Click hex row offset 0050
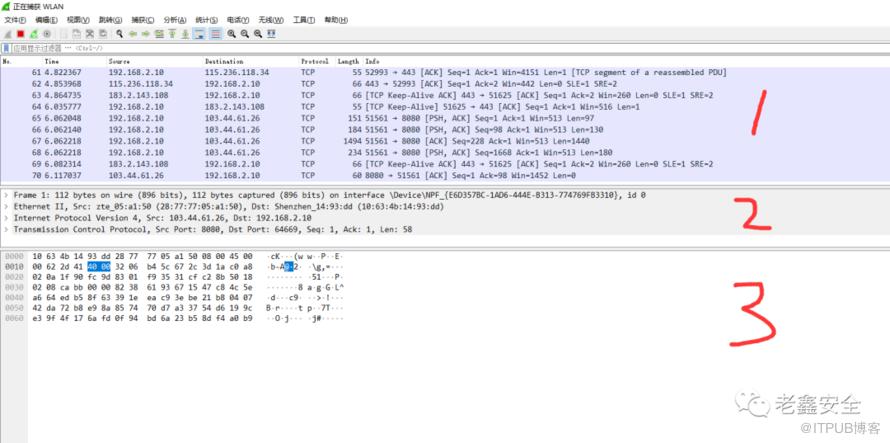 pos(13,308)
